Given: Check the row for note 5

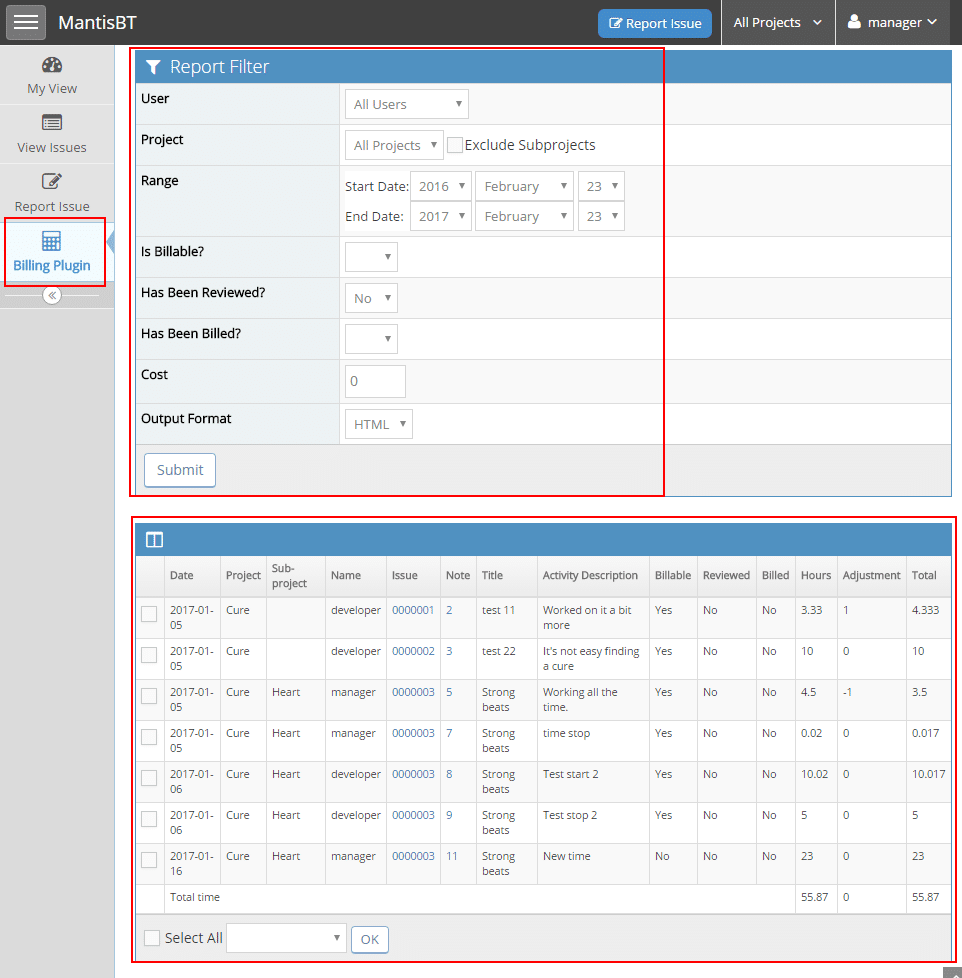Looking at the screenshot, I should tap(149, 696).
